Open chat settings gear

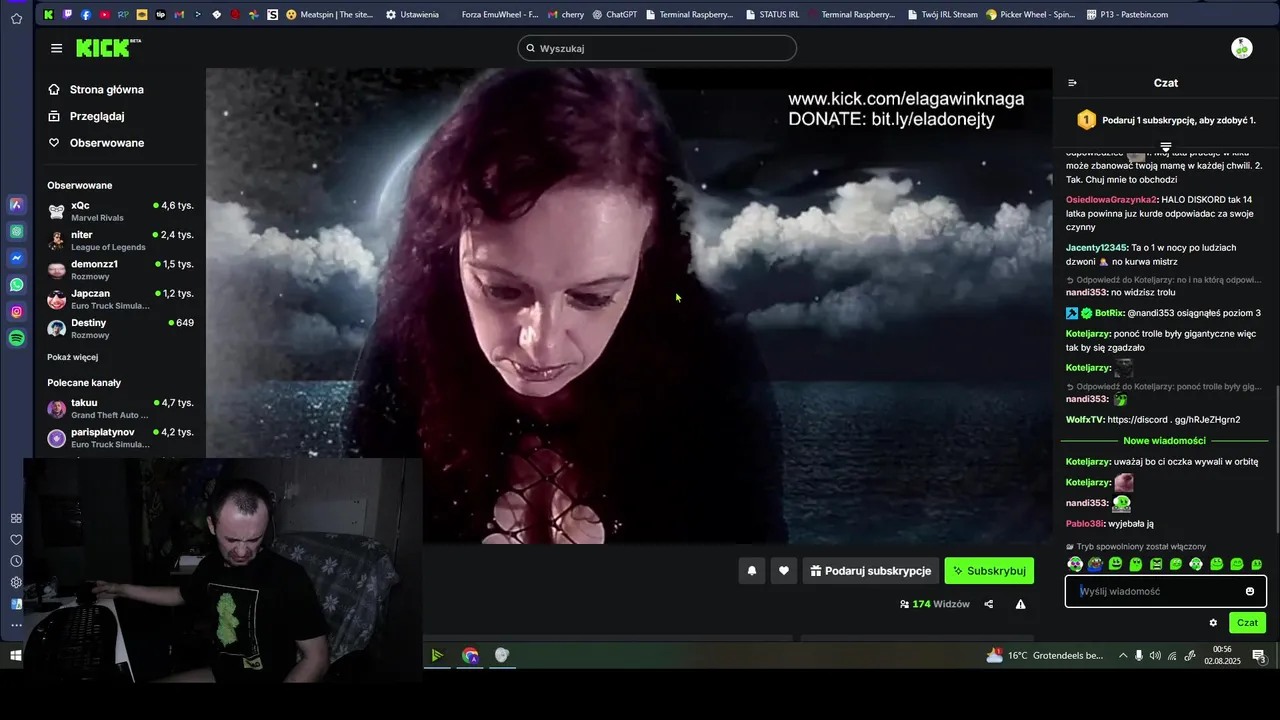pos(1213,623)
